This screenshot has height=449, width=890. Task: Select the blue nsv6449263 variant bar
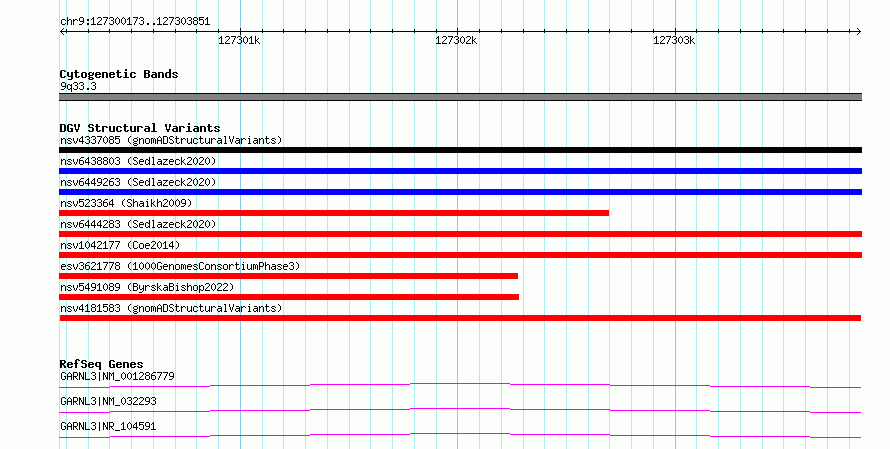[x=460, y=192]
